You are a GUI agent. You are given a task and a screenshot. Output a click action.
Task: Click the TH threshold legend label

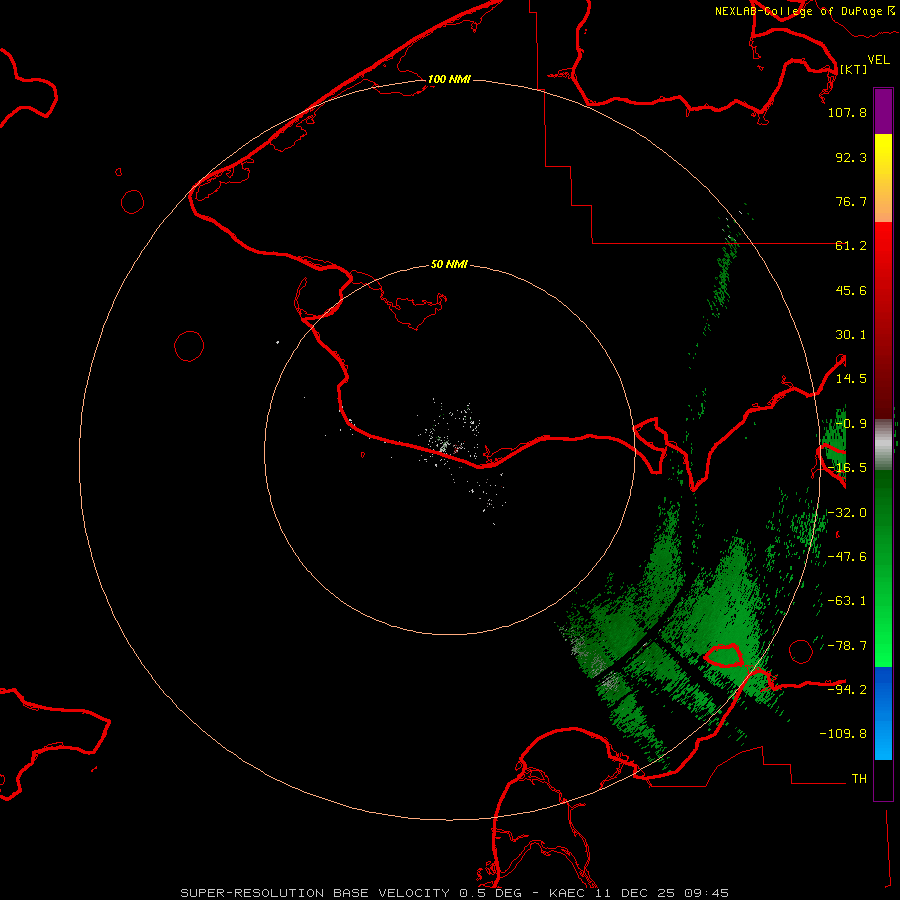[x=859, y=779]
